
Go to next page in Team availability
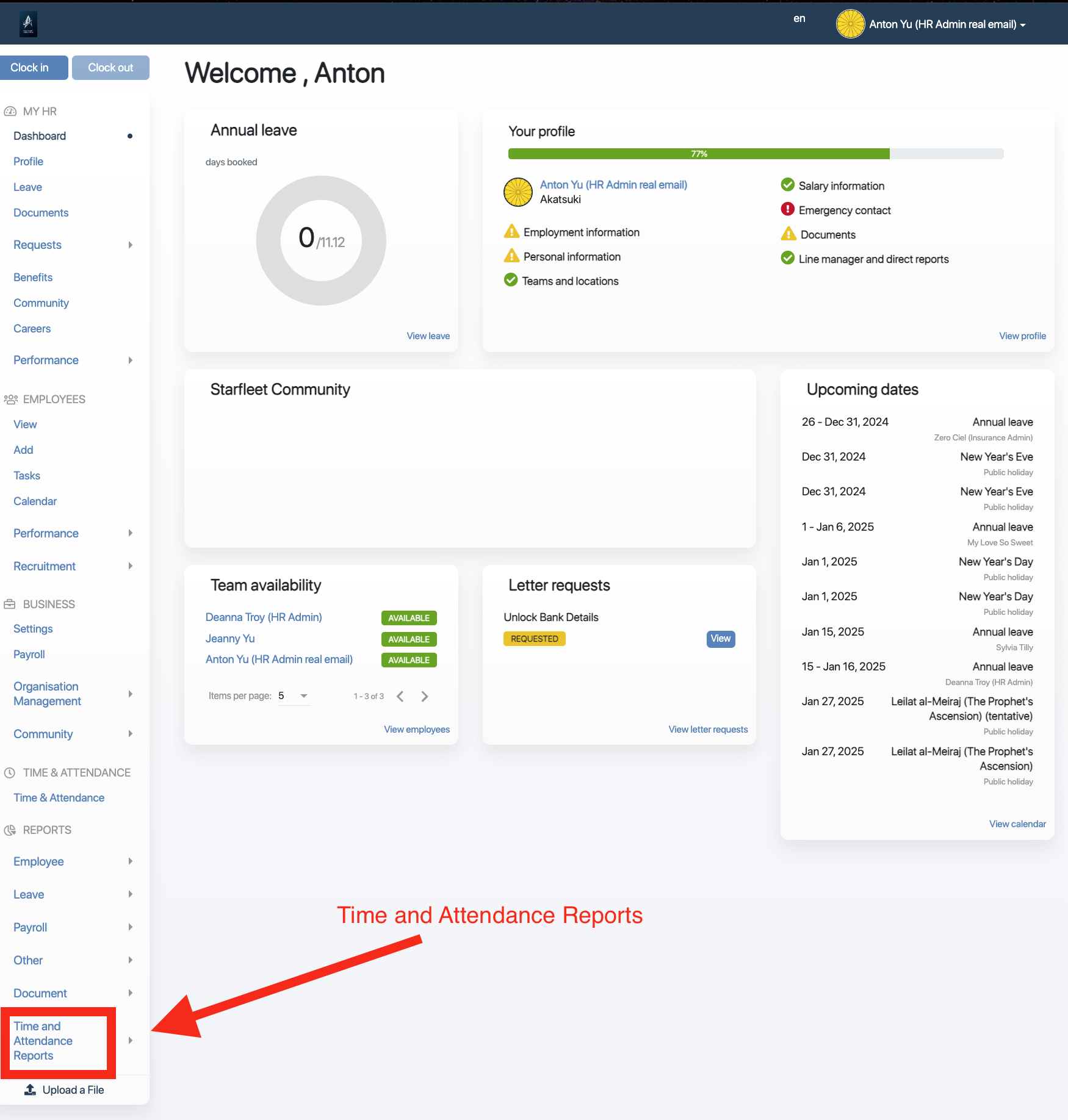pyautogui.click(x=425, y=697)
